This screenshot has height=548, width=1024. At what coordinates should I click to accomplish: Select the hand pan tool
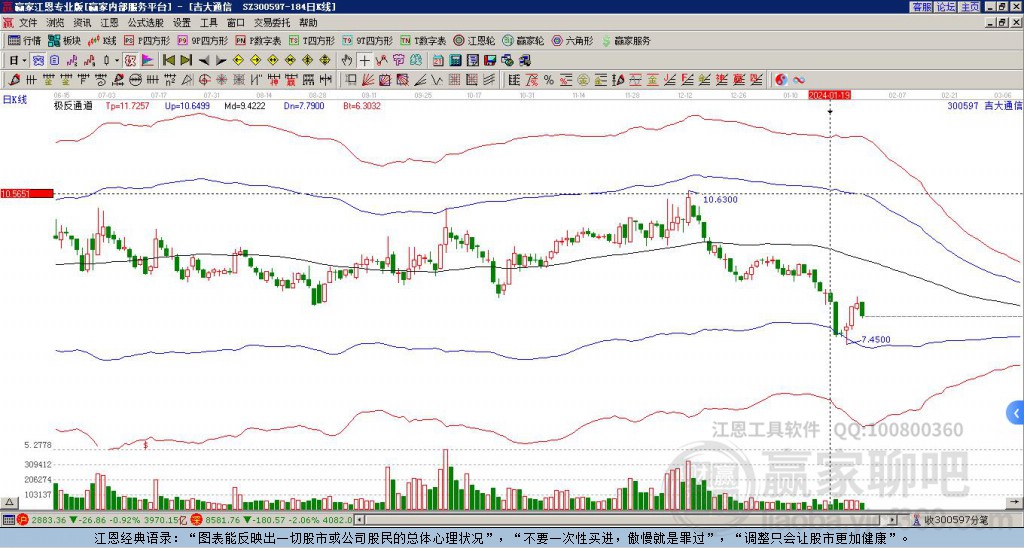coord(347,61)
